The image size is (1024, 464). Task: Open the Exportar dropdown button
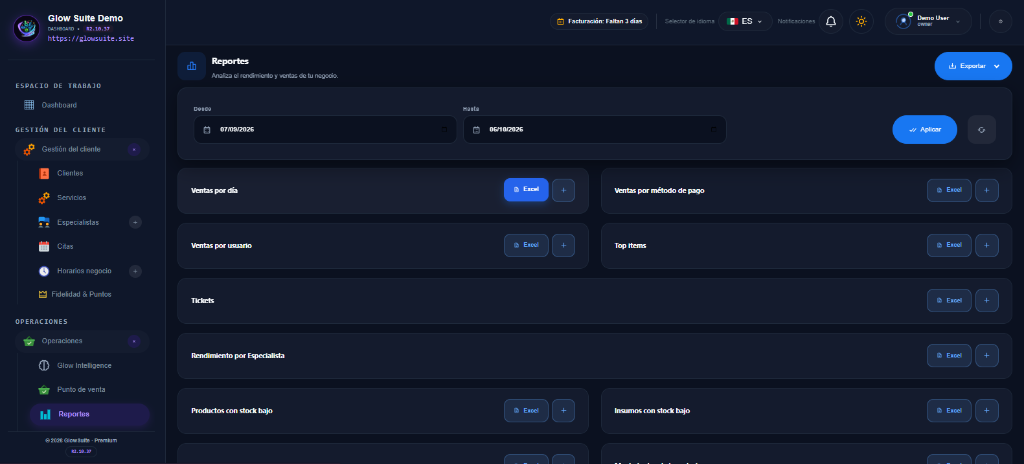(973, 66)
